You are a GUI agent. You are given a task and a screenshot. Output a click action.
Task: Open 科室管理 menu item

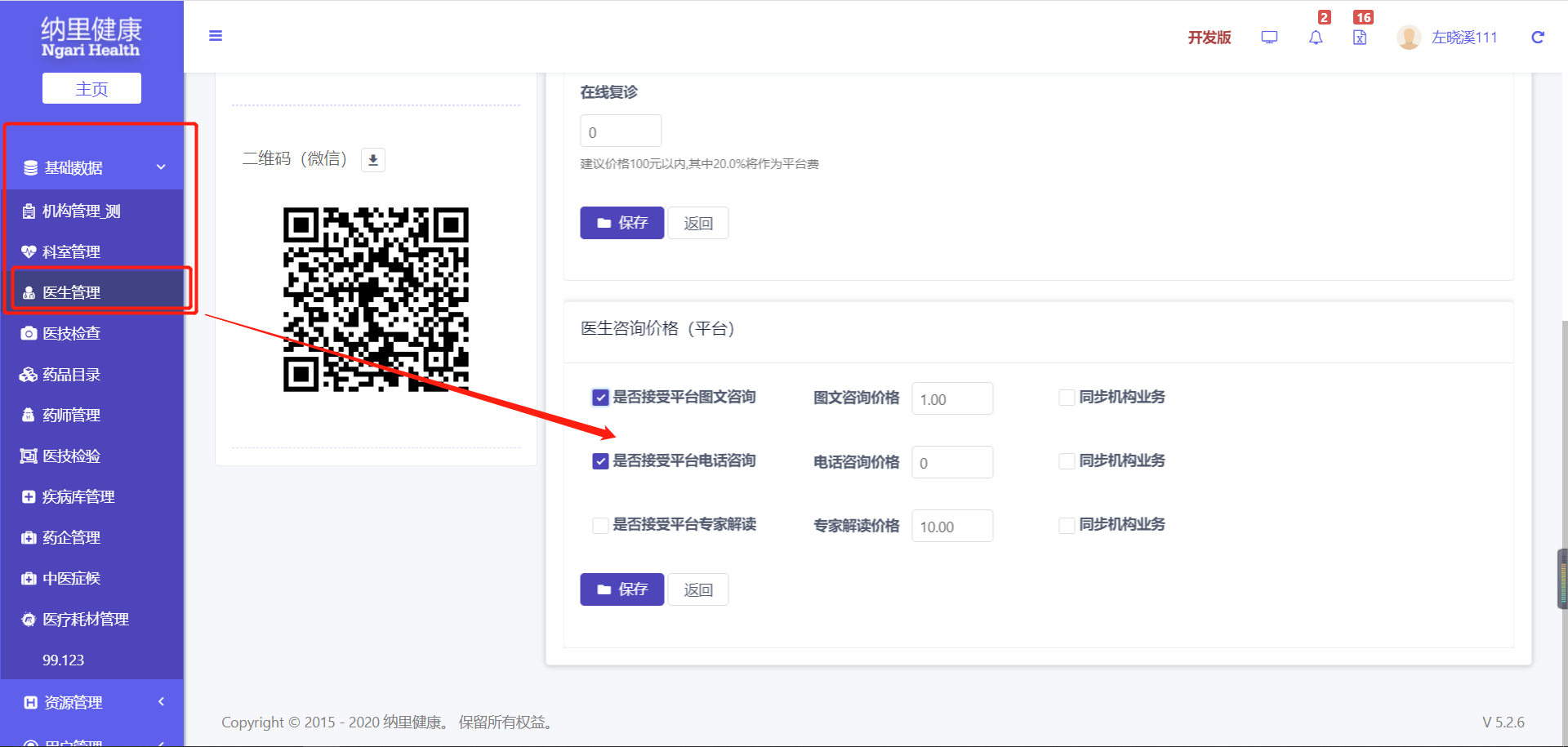[x=92, y=252]
